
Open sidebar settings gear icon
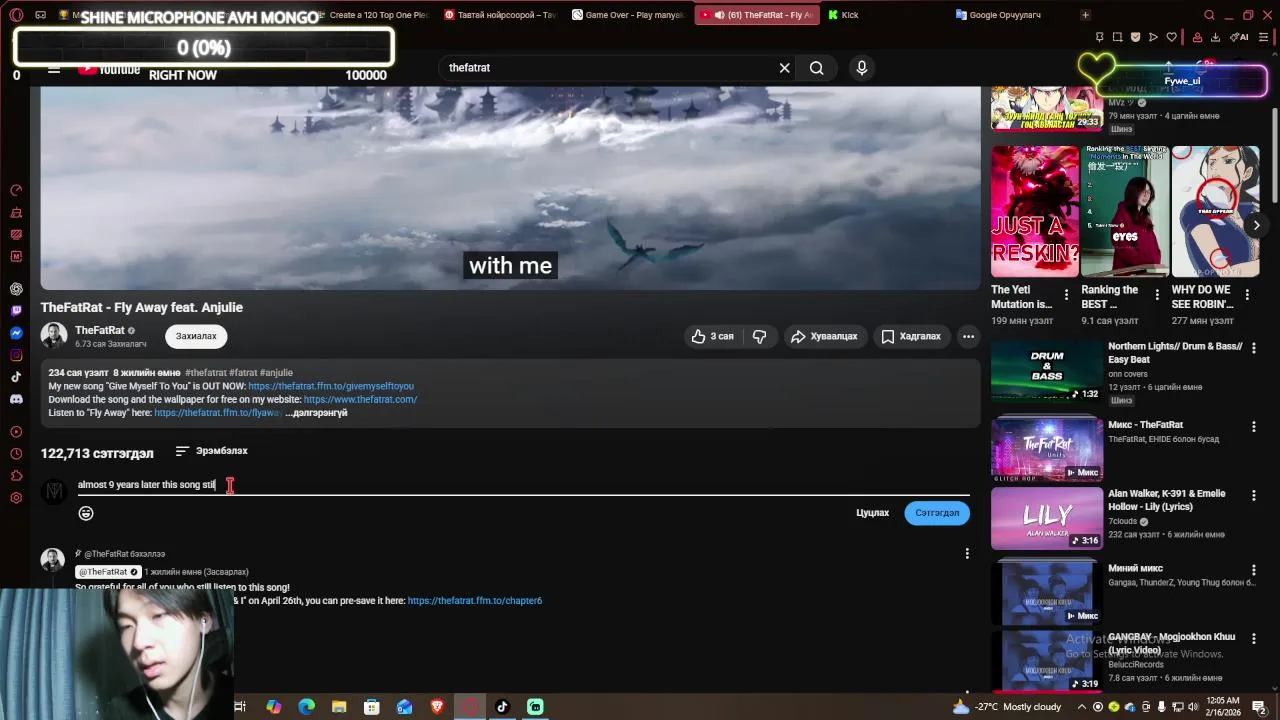16,498
